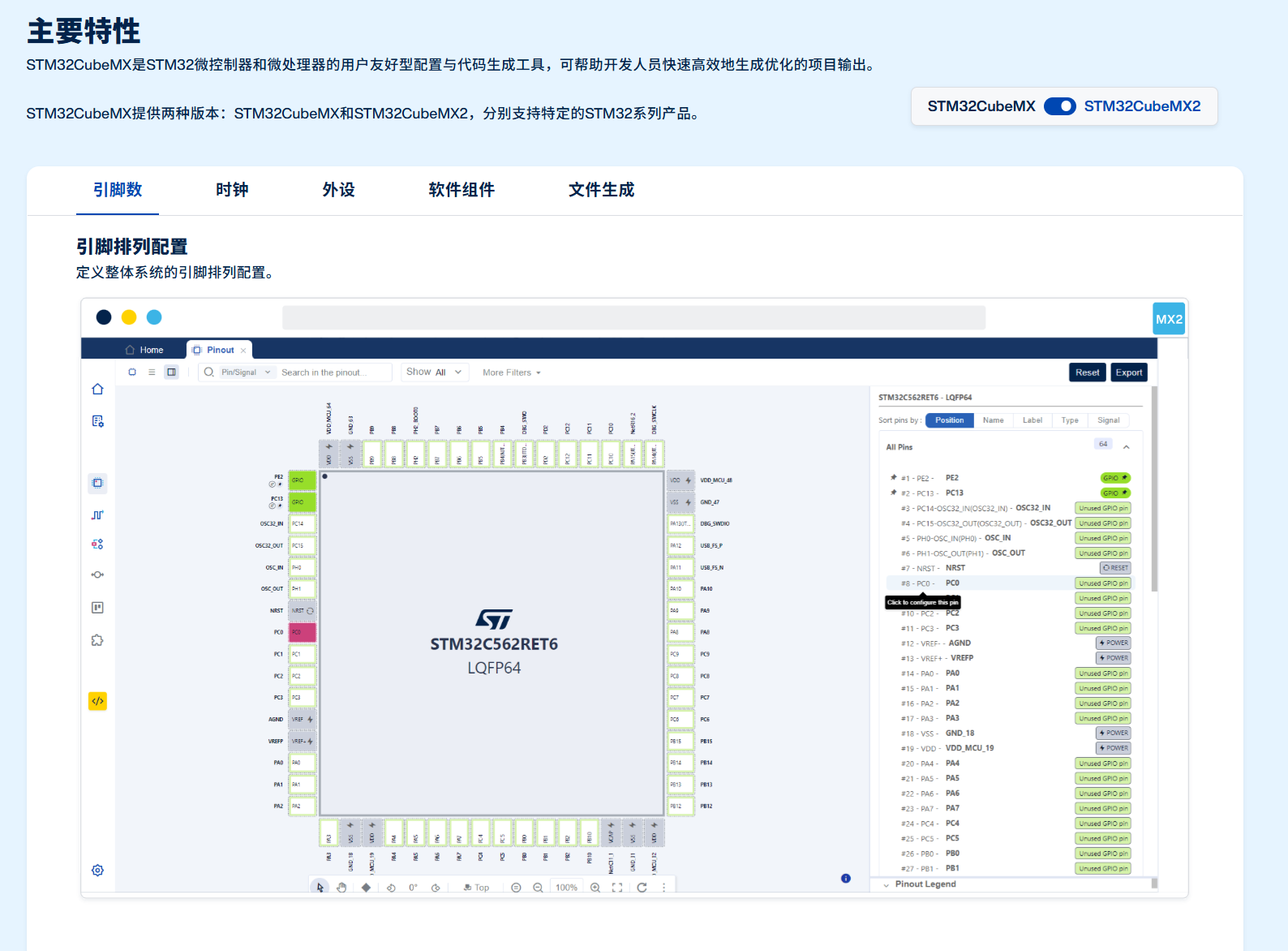
Task: Open the Home sidebar icon in CubeMX2
Action: (x=97, y=389)
